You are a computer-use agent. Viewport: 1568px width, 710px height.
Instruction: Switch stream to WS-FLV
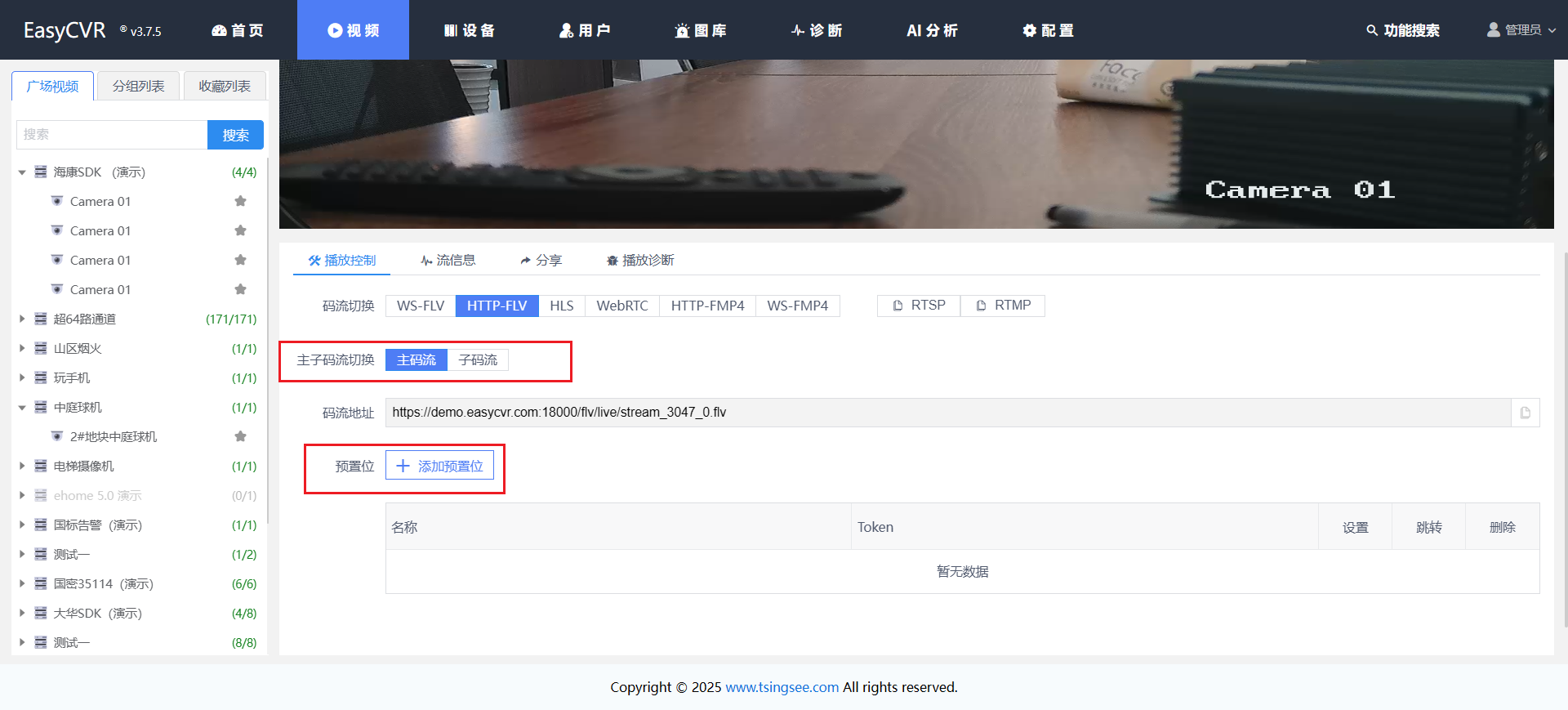(421, 306)
